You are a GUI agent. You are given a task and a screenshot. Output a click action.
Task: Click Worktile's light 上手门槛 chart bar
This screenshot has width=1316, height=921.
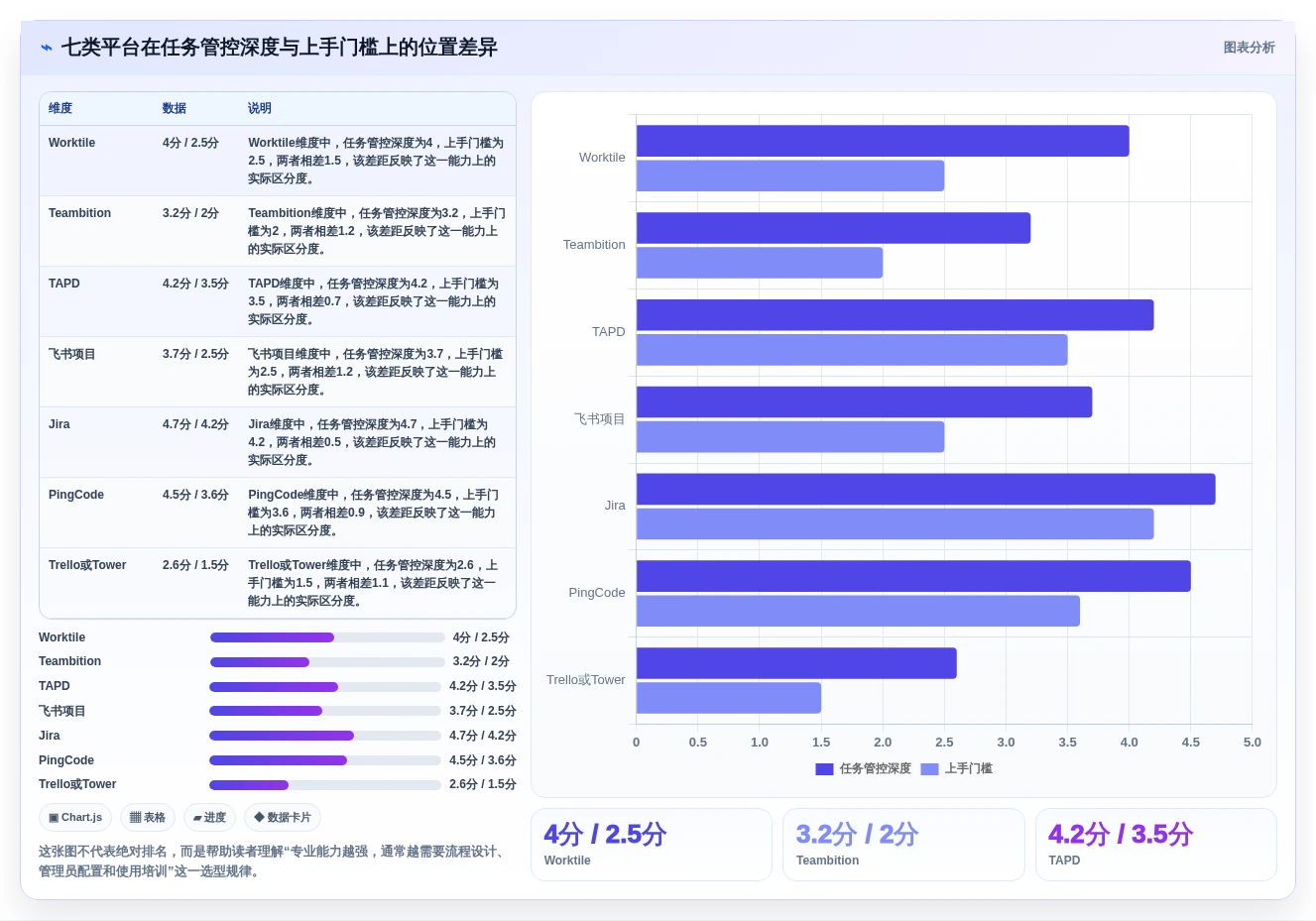[x=790, y=175]
